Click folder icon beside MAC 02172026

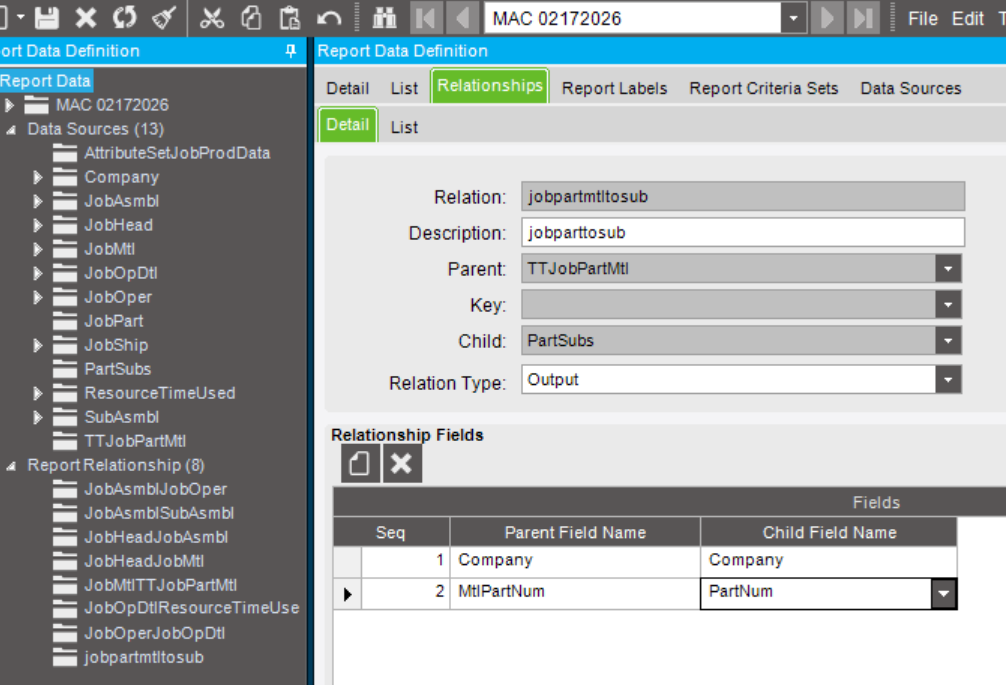[37, 105]
